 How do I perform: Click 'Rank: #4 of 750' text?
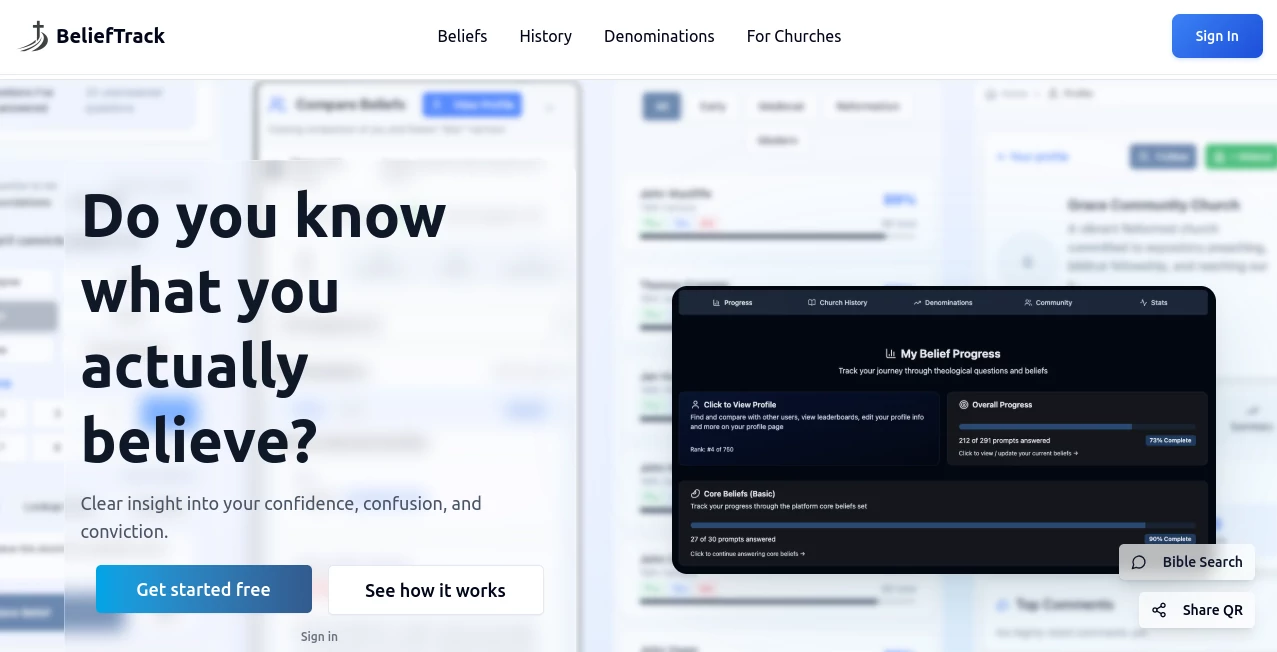coord(712,449)
